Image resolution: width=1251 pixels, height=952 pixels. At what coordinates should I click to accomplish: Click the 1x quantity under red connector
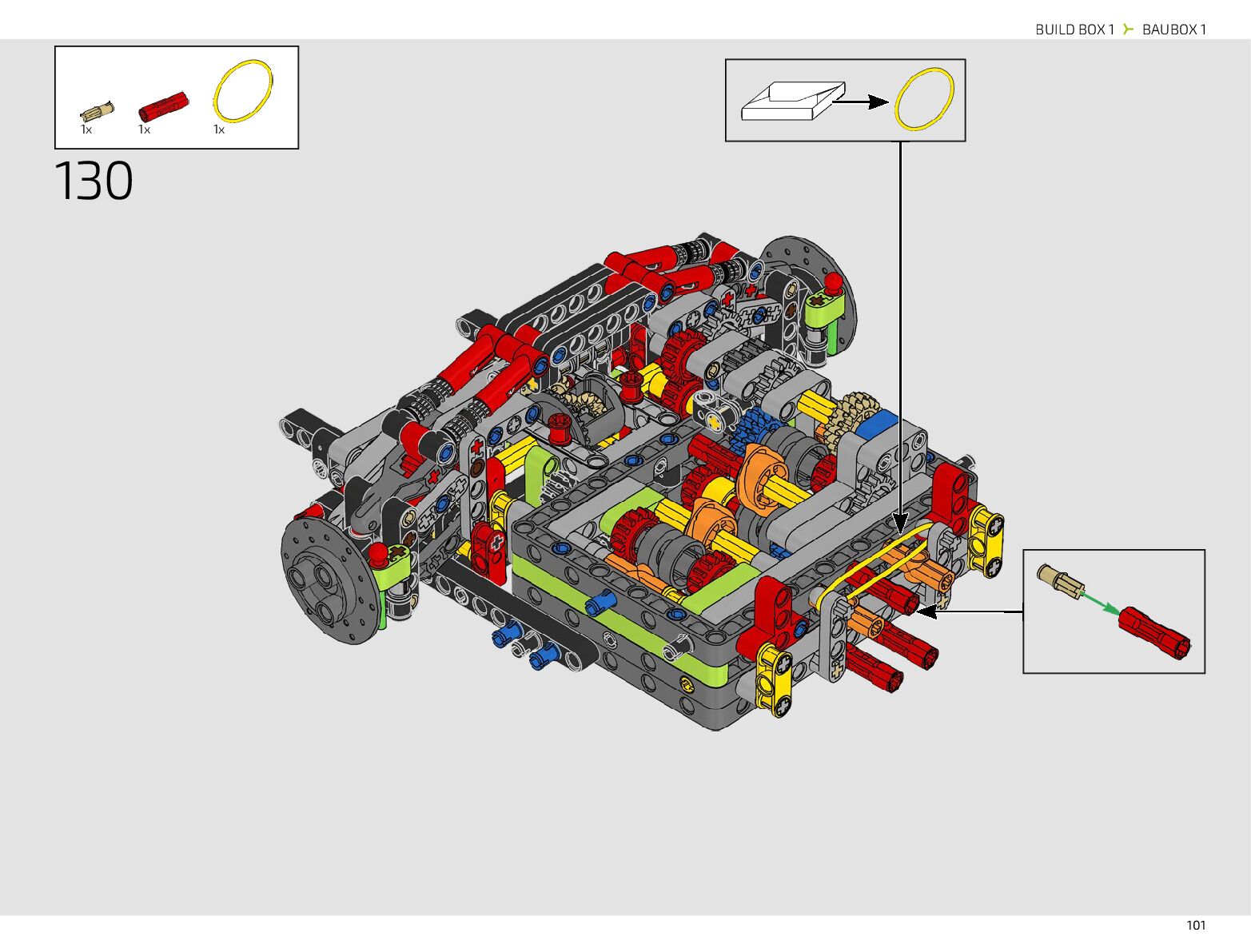click(x=144, y=129)
